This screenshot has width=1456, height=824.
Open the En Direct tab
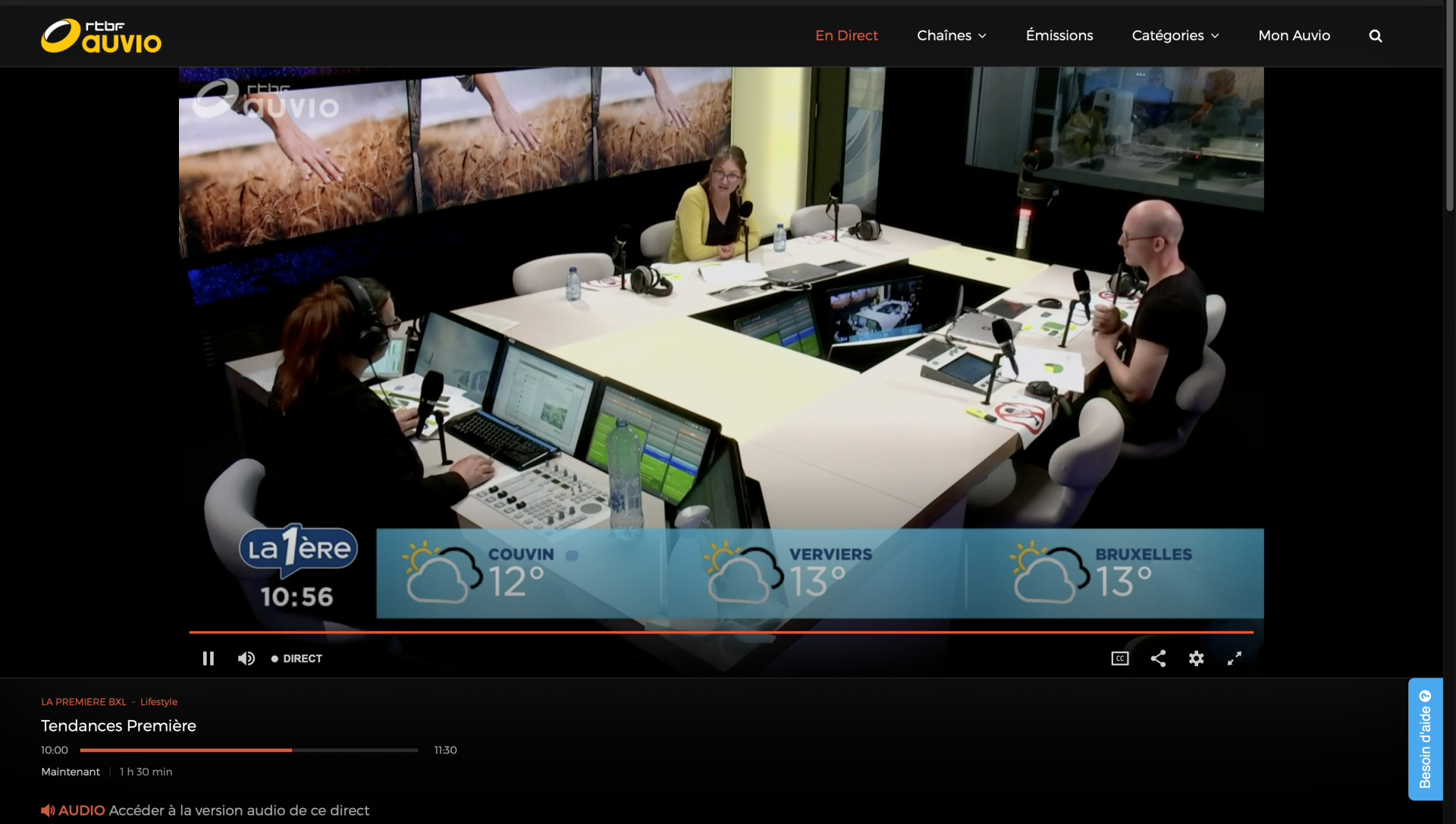(x=846, y=36)
